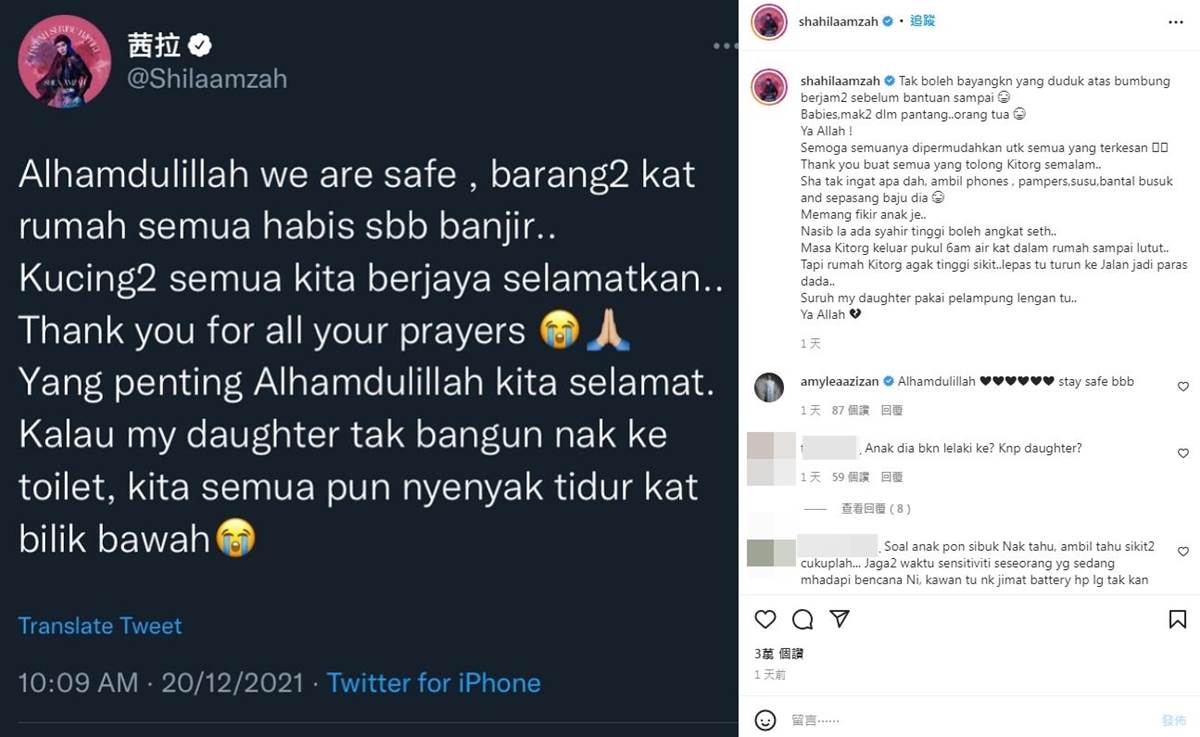1200x737 pixels.
Task: Save post with the bookmark icon
Action: tap(1177, 620)
